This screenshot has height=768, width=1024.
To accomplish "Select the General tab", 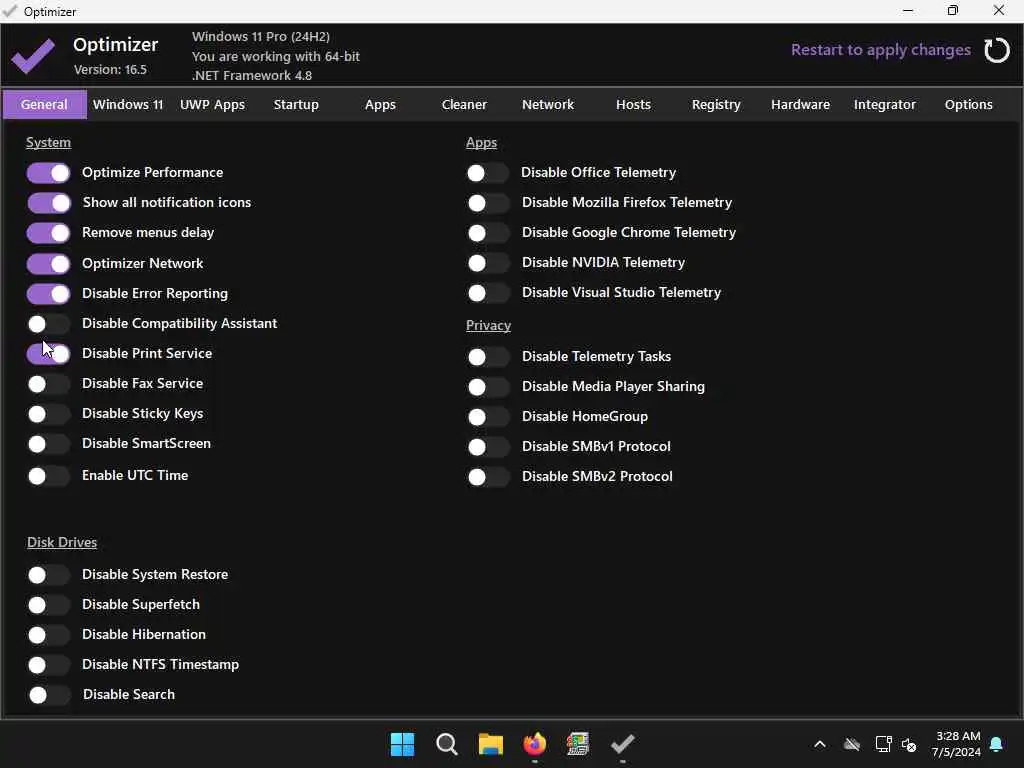I will pyautogui.click(x=44, y=104).
